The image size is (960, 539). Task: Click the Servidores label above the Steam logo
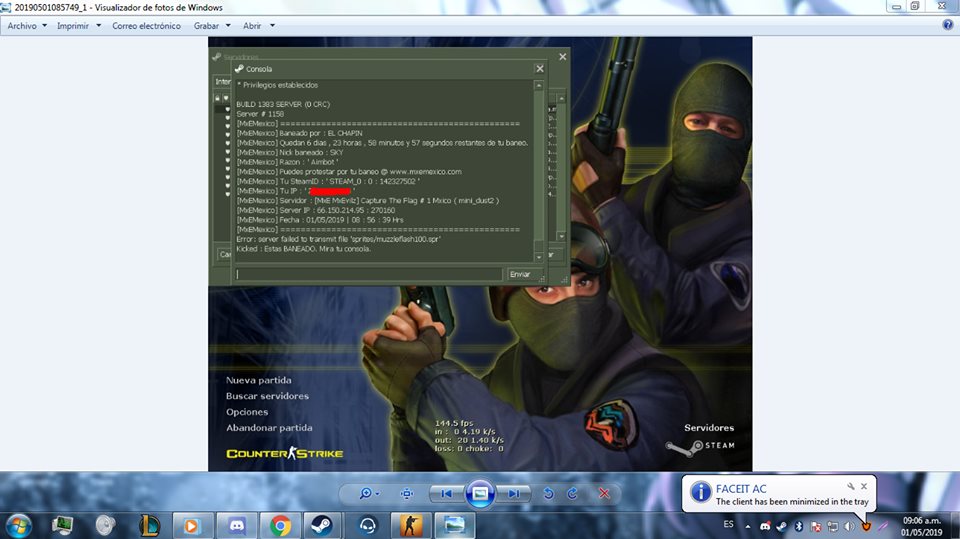pyautogui.click(x=709, y=428)
